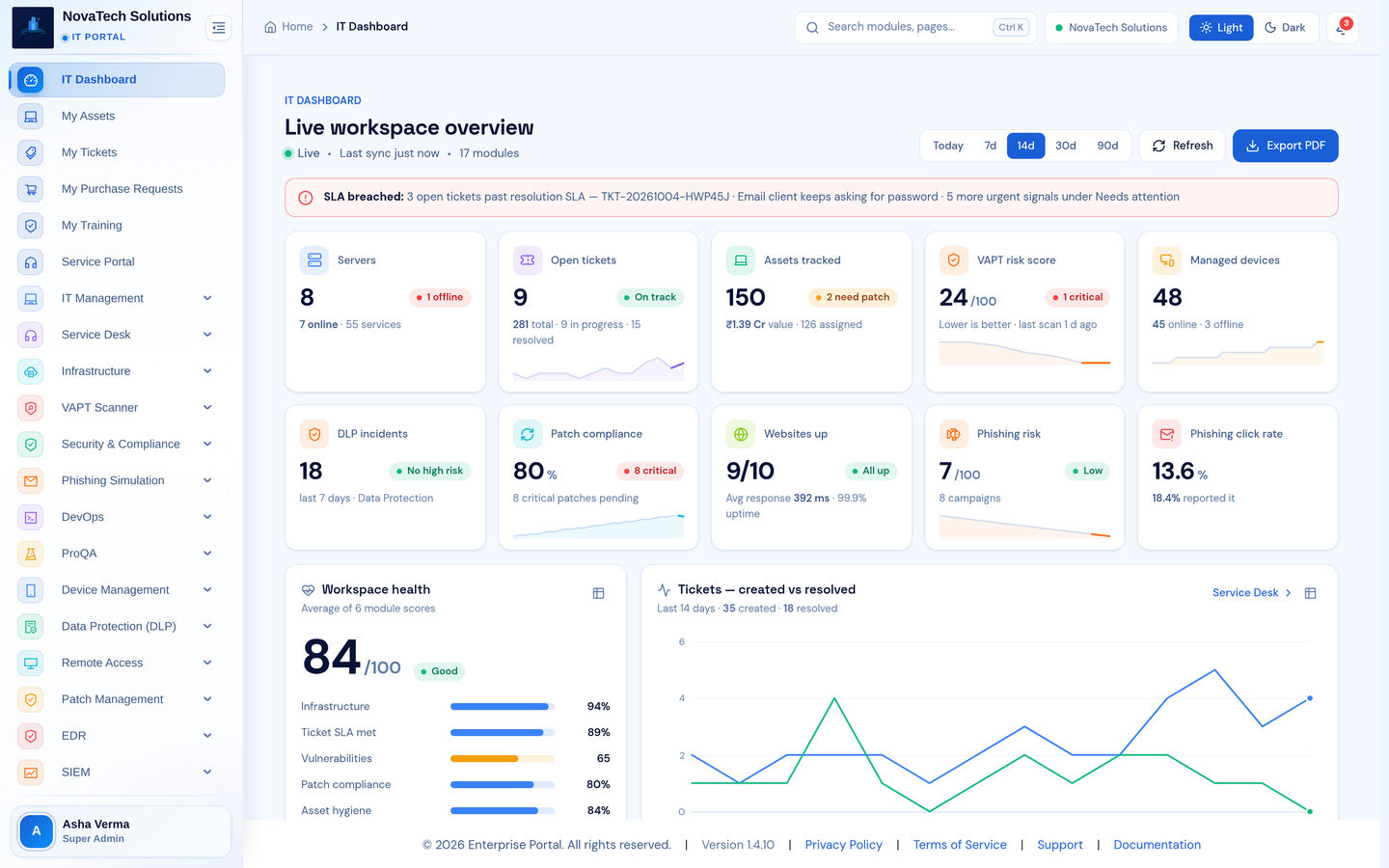Click the table view icon in Tickets chart
Viewport: 1389px width, 868px height.
click(x=1310, y=593)
